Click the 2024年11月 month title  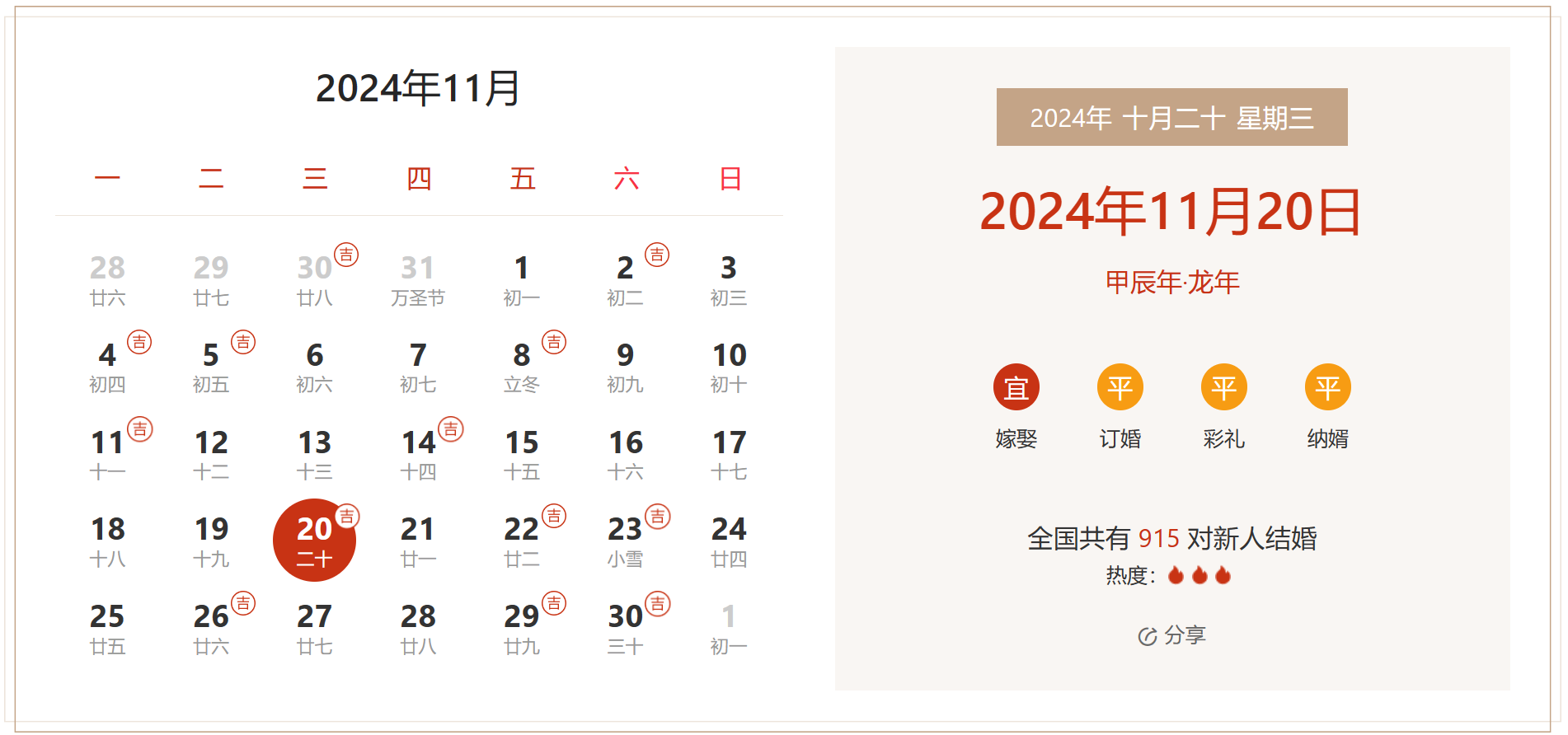coord(418,88)
